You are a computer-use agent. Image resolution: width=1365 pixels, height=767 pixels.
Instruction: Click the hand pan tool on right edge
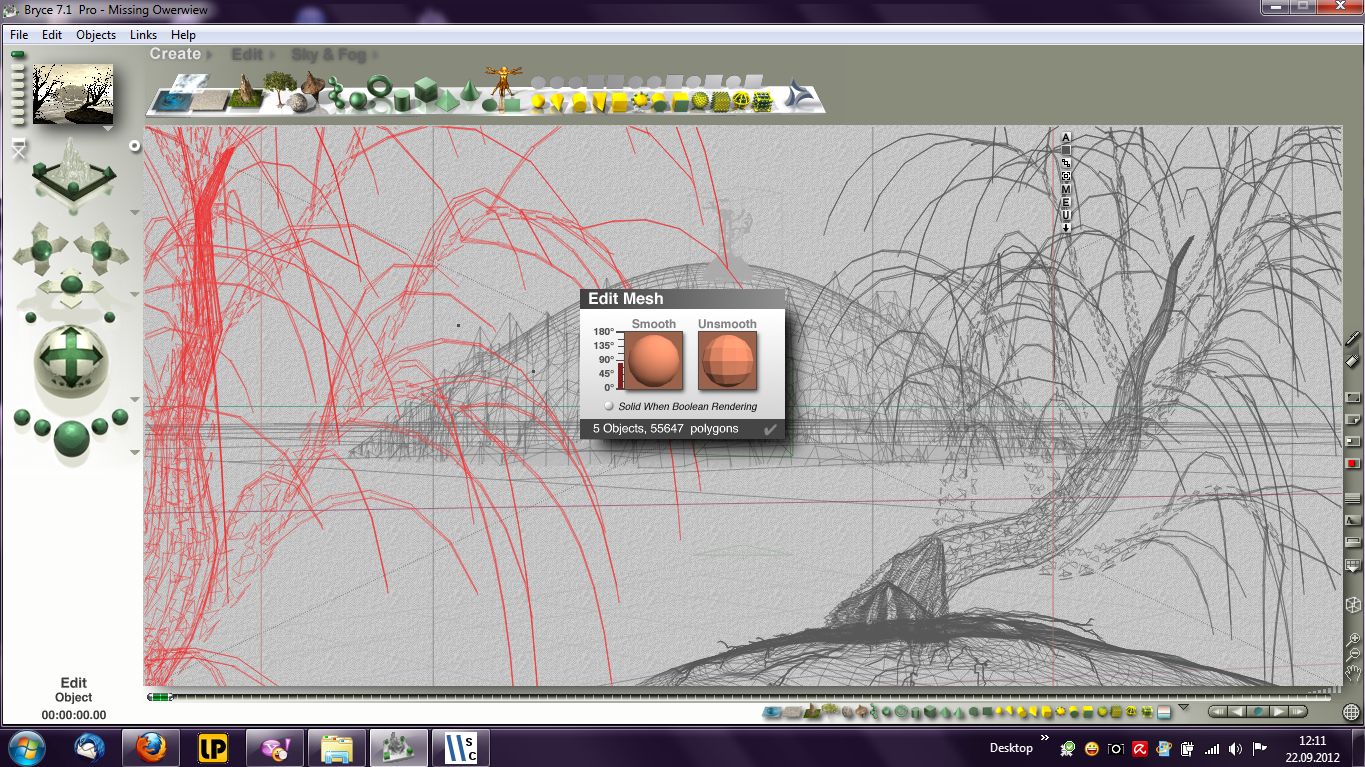pyautogui.click(x=1353, y=671)
